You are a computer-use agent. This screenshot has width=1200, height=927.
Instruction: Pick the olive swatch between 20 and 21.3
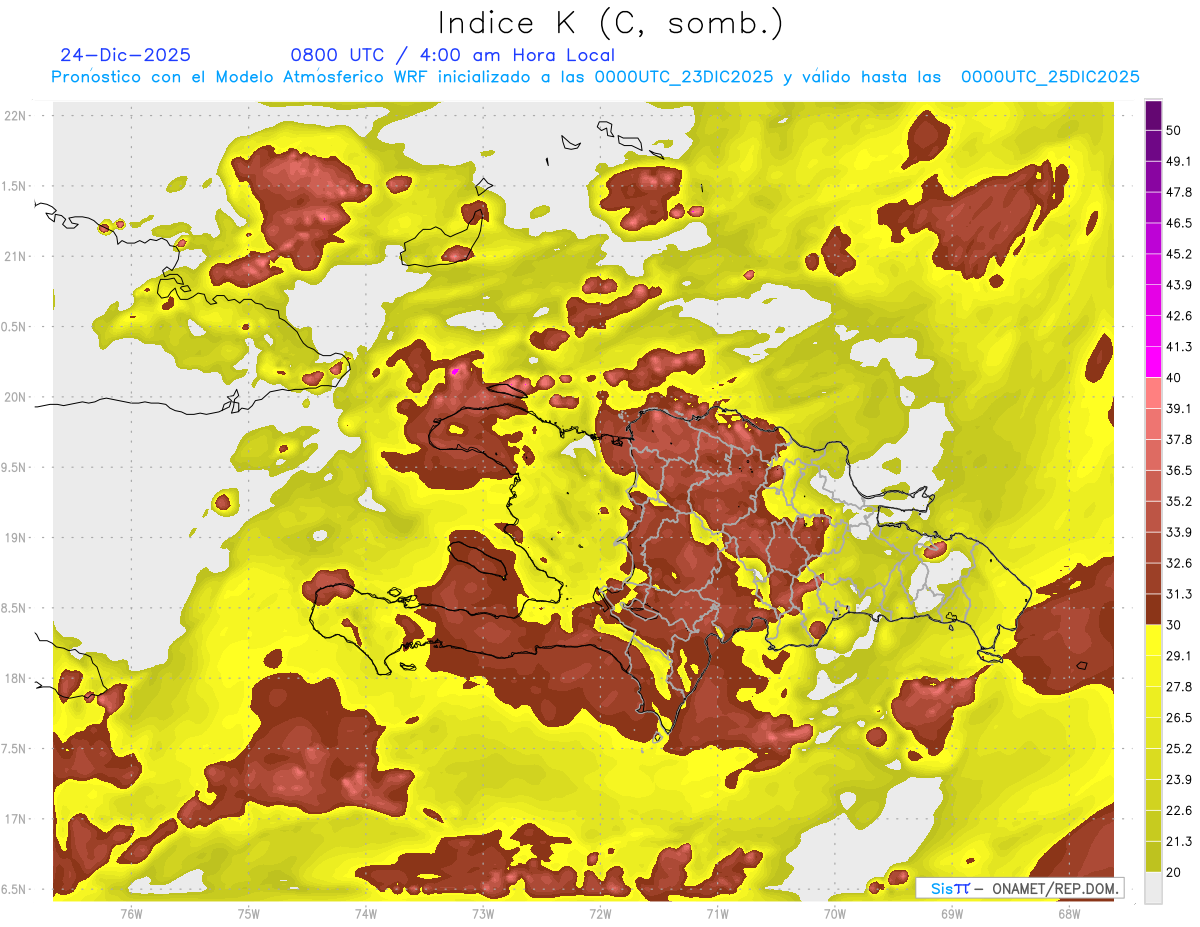pos(1153,856)
